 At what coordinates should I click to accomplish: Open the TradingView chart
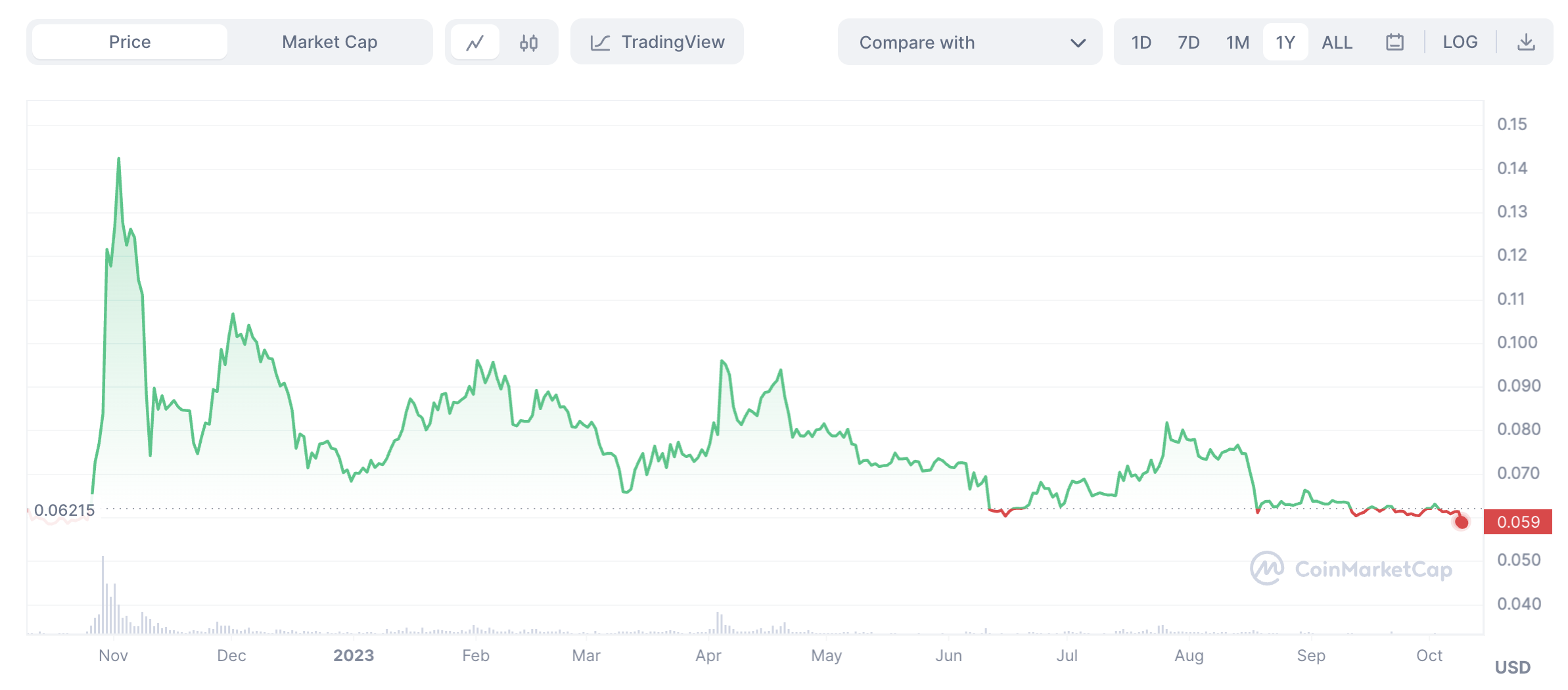pyautogui.click(x=657, y=42)
